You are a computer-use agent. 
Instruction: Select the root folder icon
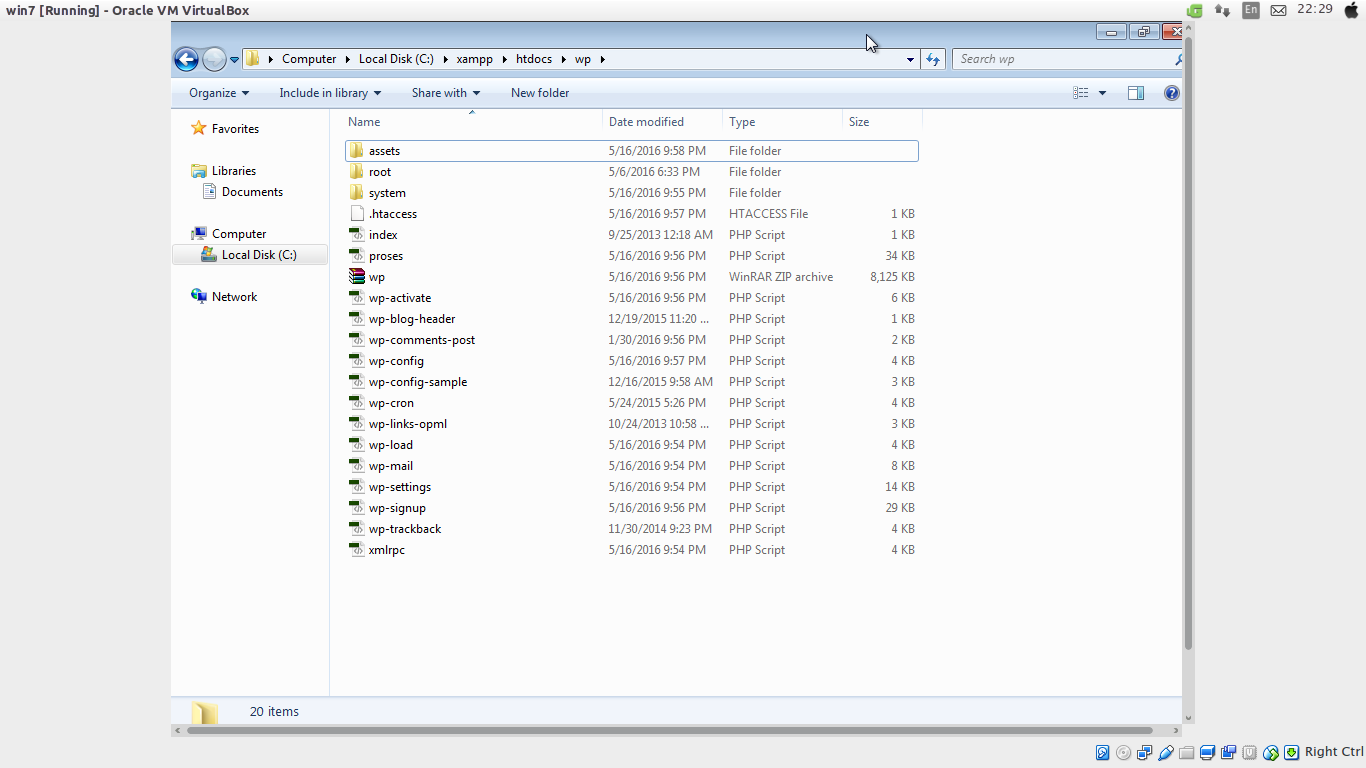(x=357, y=172)
